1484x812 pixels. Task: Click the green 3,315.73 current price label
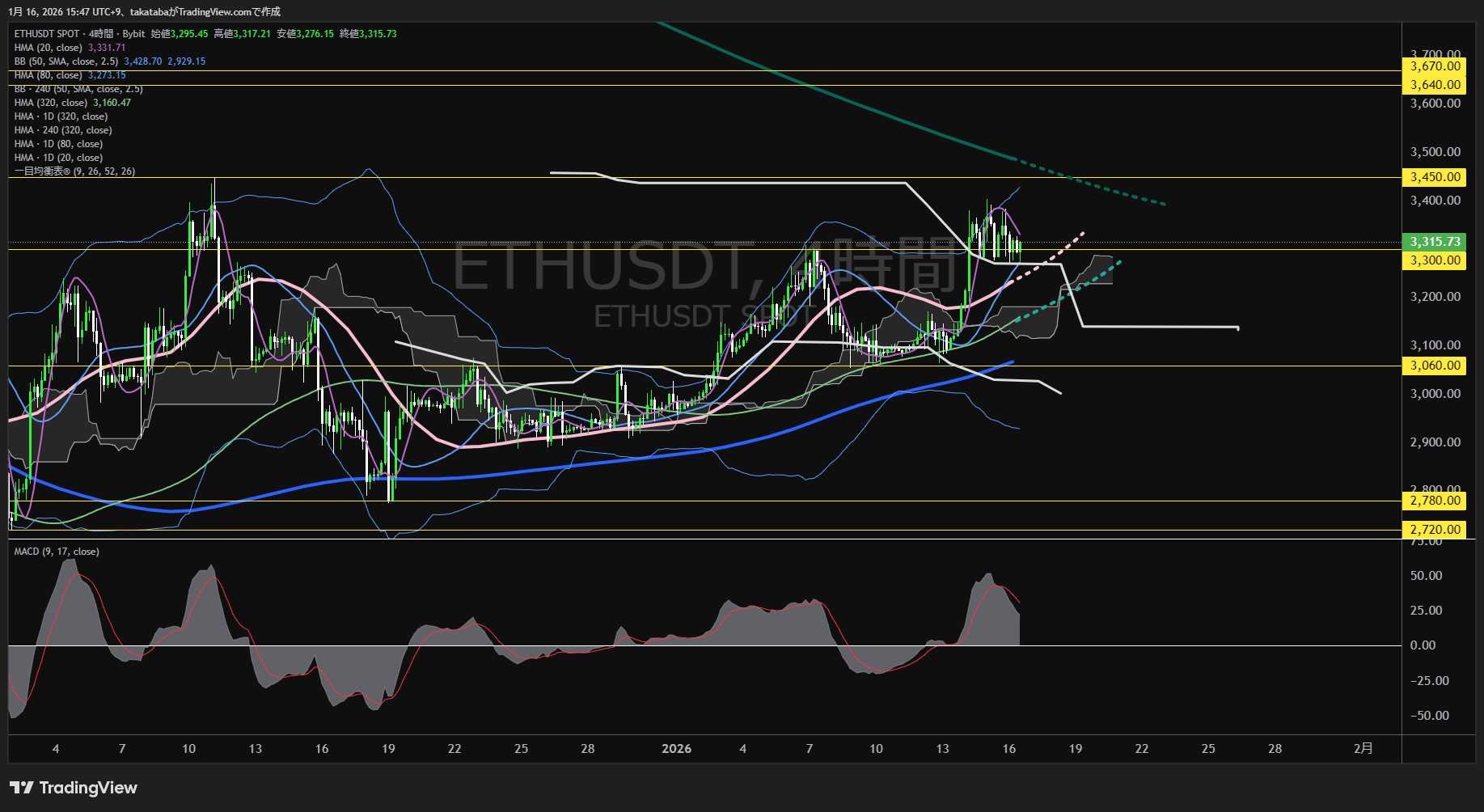pyautogui.click(x=1435, y=242)
